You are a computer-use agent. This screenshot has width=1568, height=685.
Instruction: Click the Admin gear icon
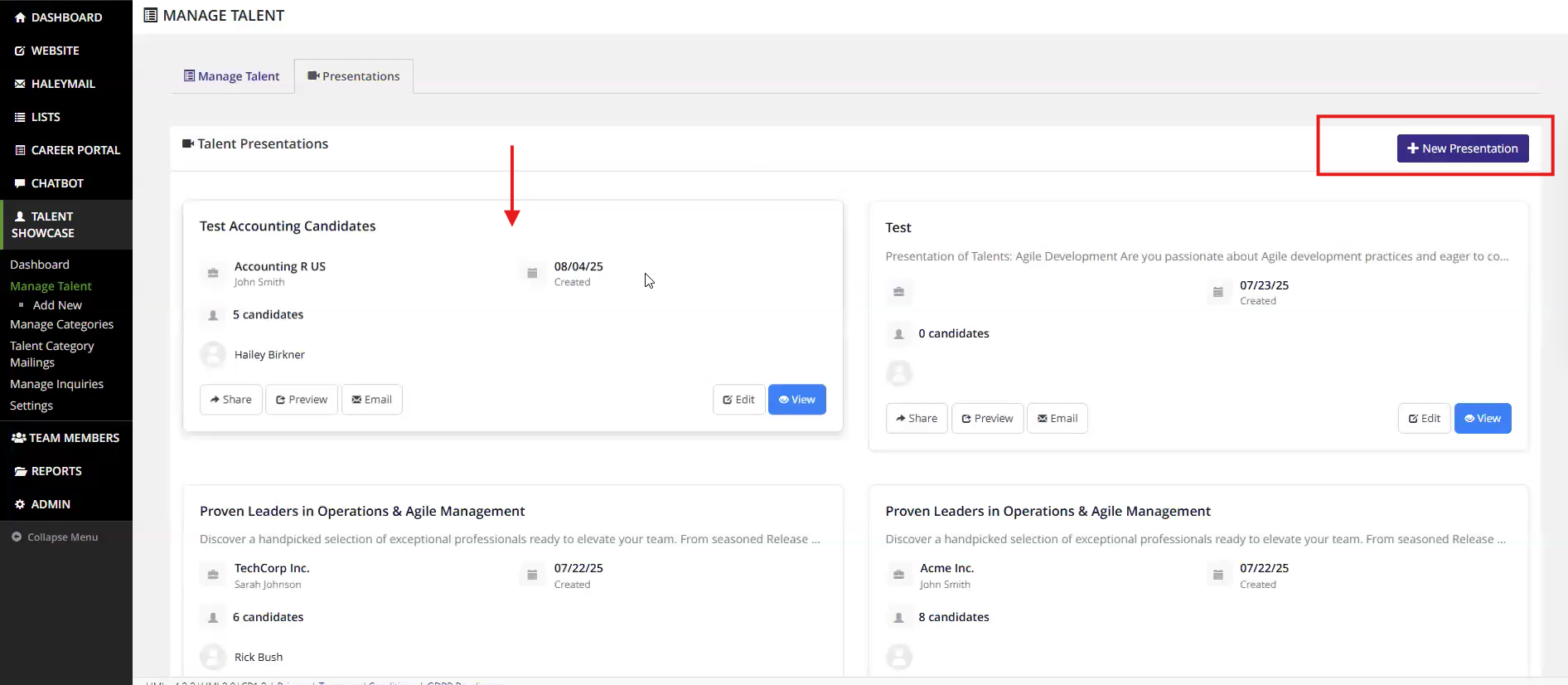point(20,504)
